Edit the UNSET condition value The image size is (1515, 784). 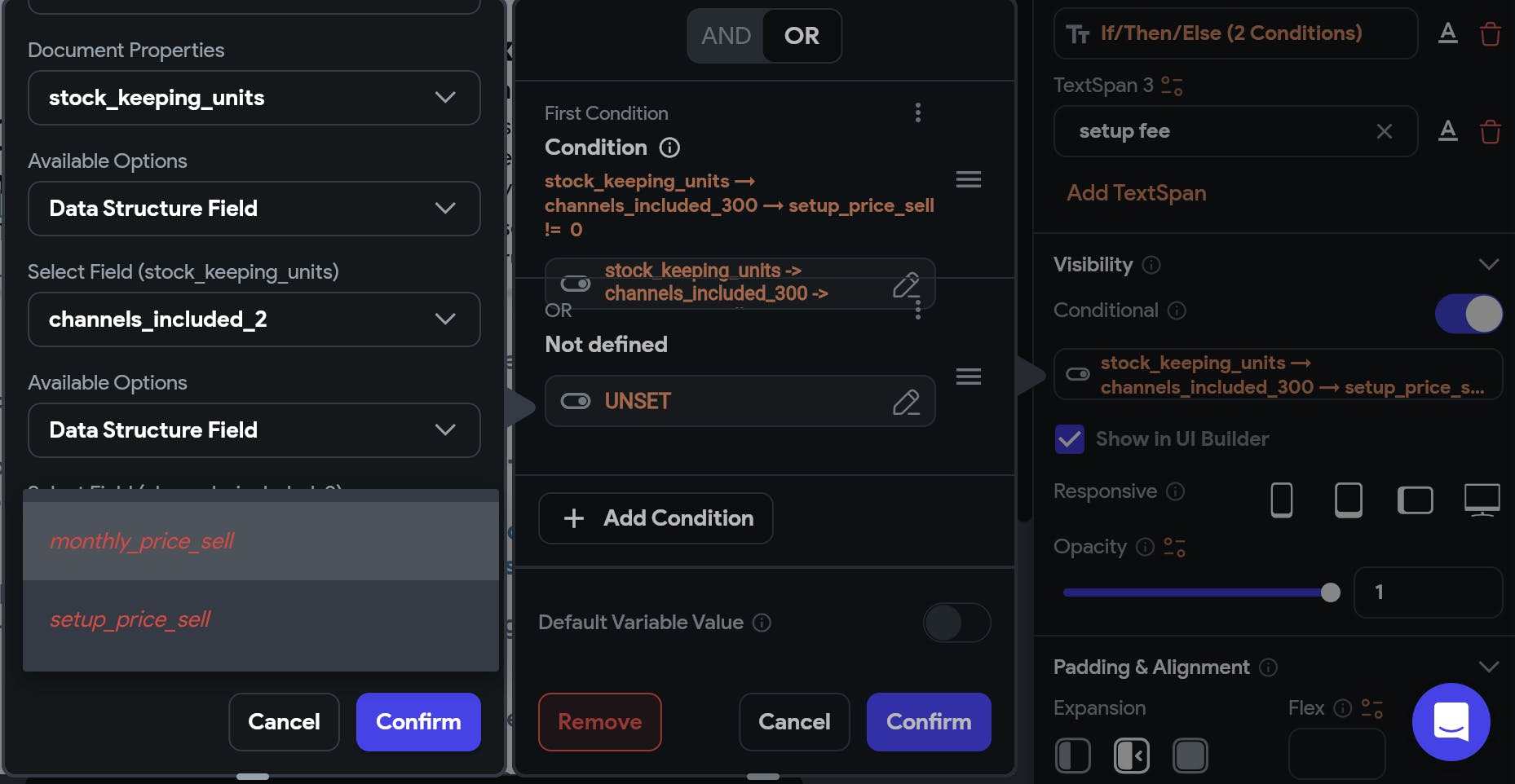(x=906, y=402)
